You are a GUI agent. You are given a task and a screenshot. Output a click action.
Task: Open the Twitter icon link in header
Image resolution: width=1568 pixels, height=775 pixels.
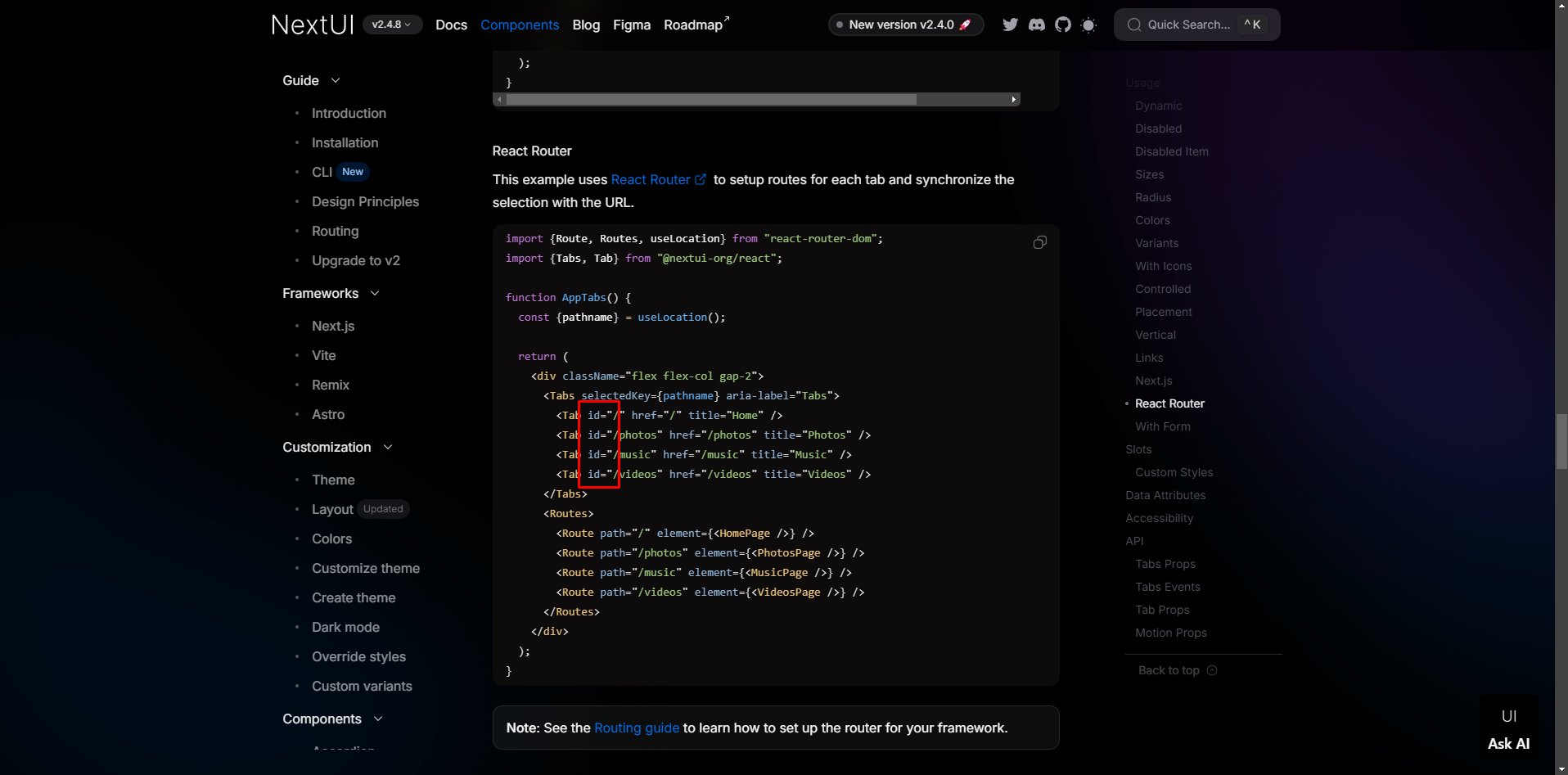pos(1010,25)
